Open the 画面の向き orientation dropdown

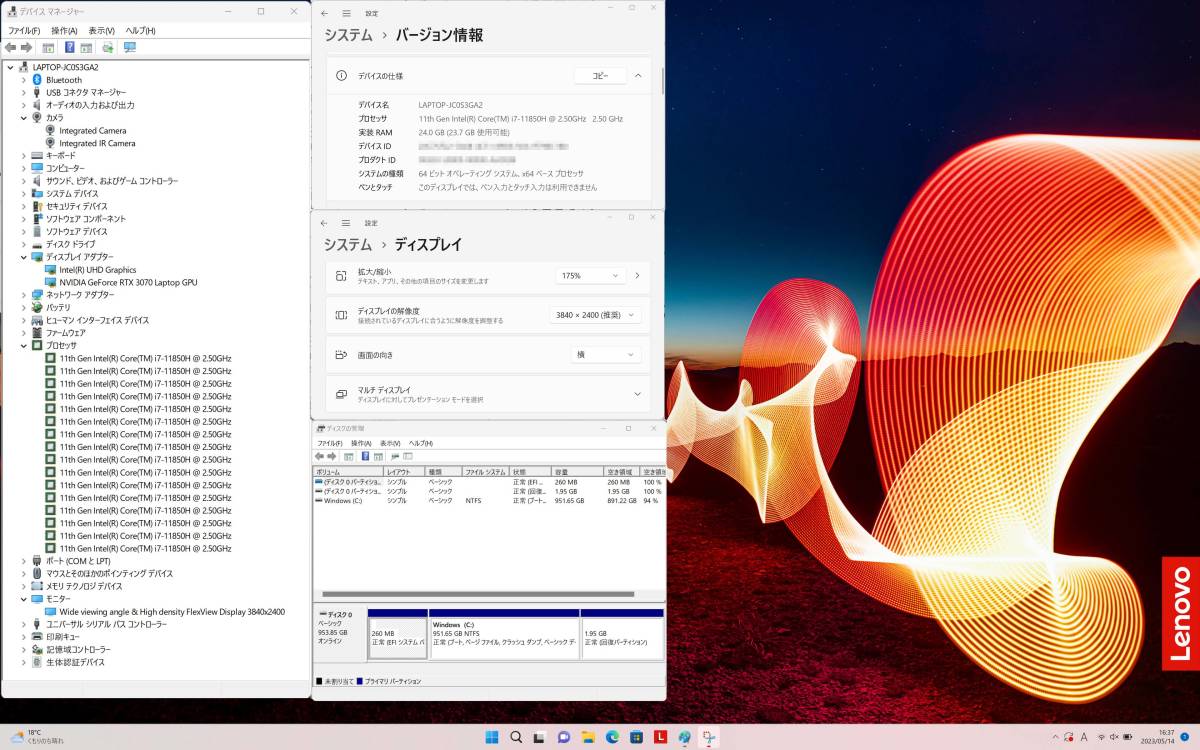click(x=607, y=353)
